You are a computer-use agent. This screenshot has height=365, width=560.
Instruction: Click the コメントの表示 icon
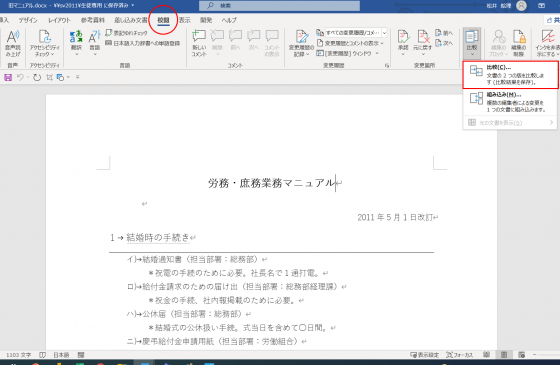[272, 36]
